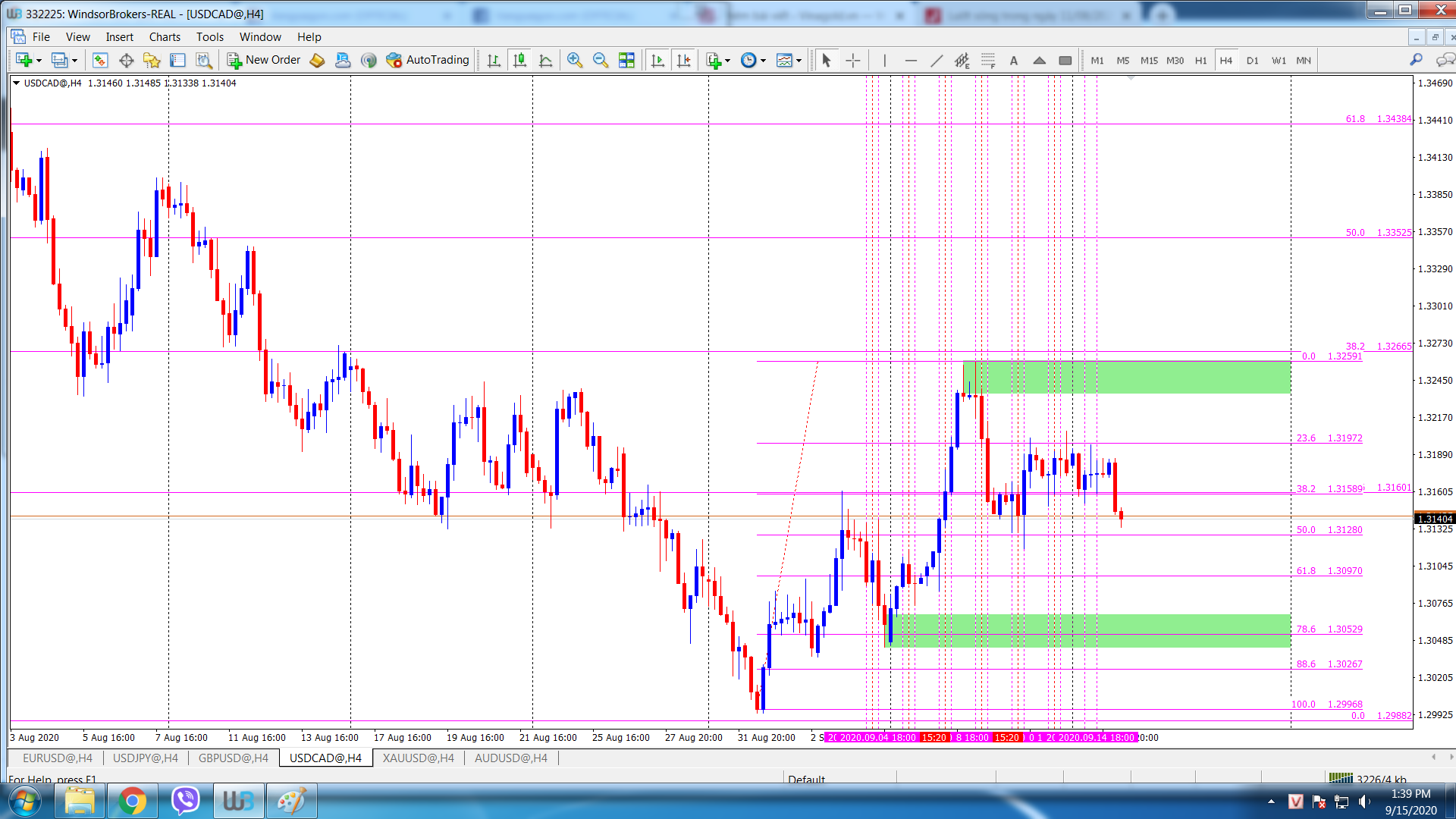Open the Help menu
Viewport: 1456px width, 819px height.
pos(309,36)
